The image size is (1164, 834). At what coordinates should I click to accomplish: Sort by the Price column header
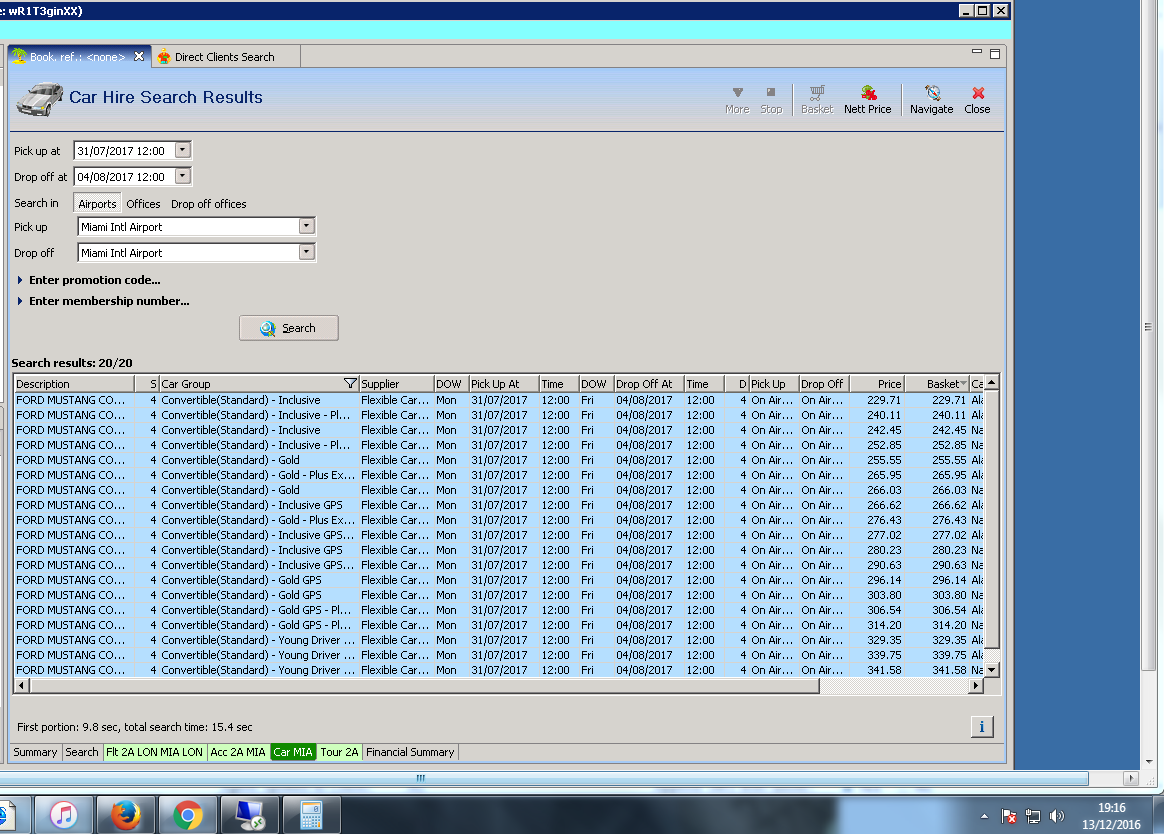tap(877, 383)
